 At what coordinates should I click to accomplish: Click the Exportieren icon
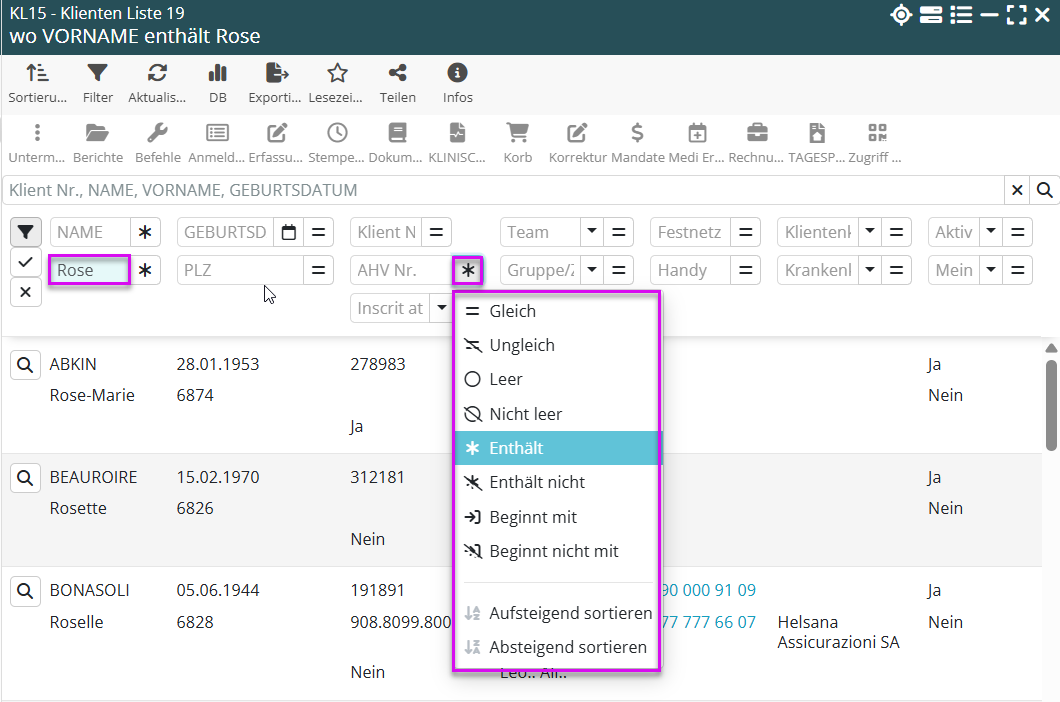click(x=276, y=74)
